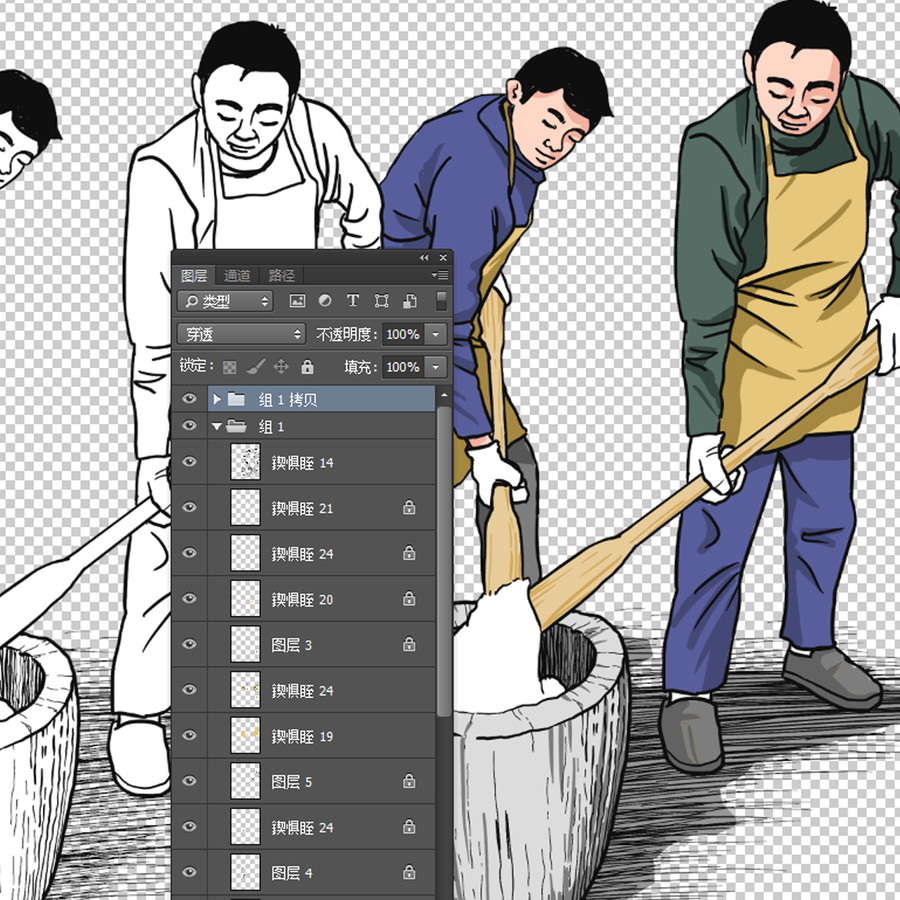Select the 组 1 group name
The image size is (900, 900).
271,426
